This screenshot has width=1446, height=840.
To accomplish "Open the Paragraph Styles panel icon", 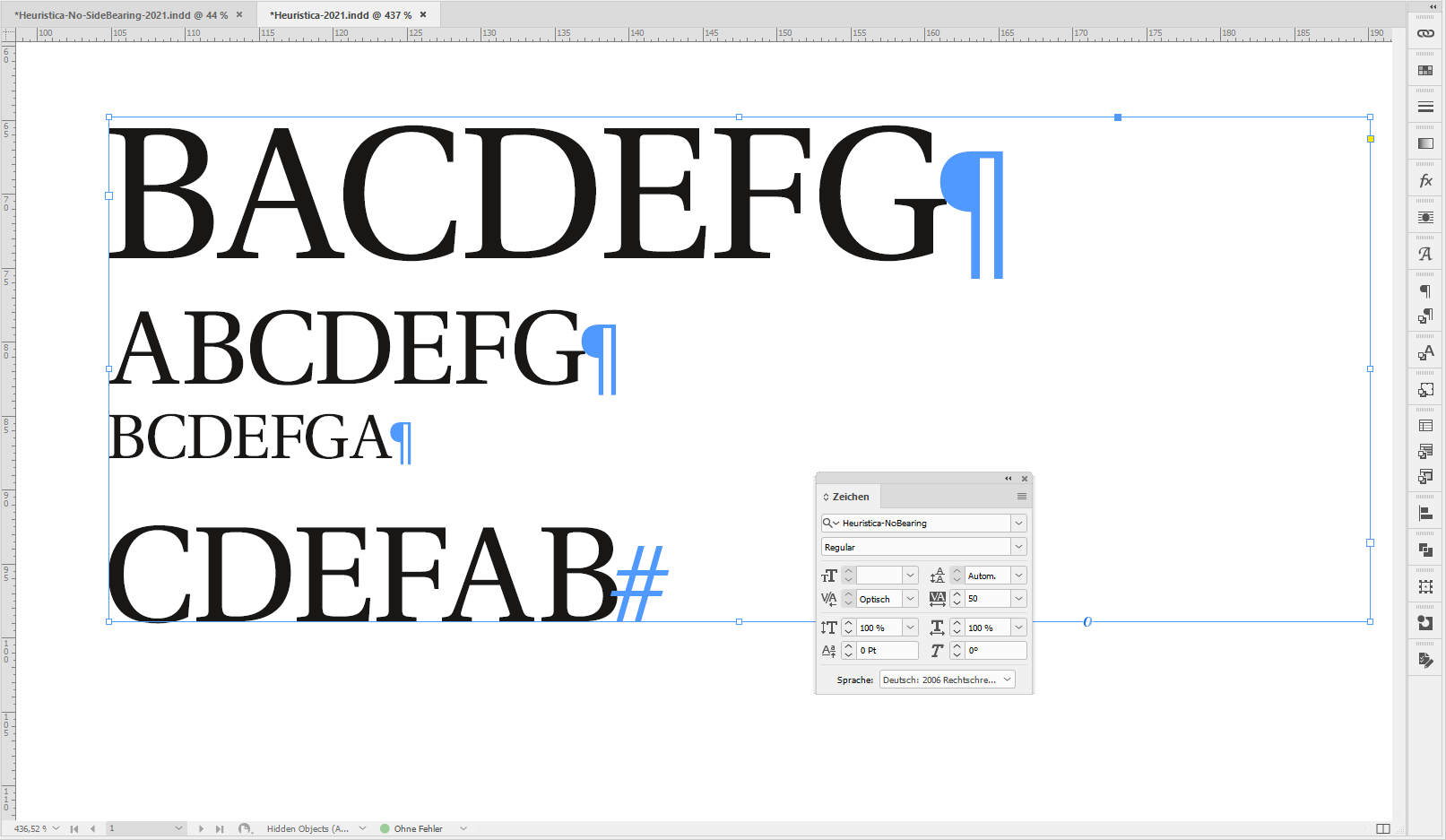I will [1424, 316].
